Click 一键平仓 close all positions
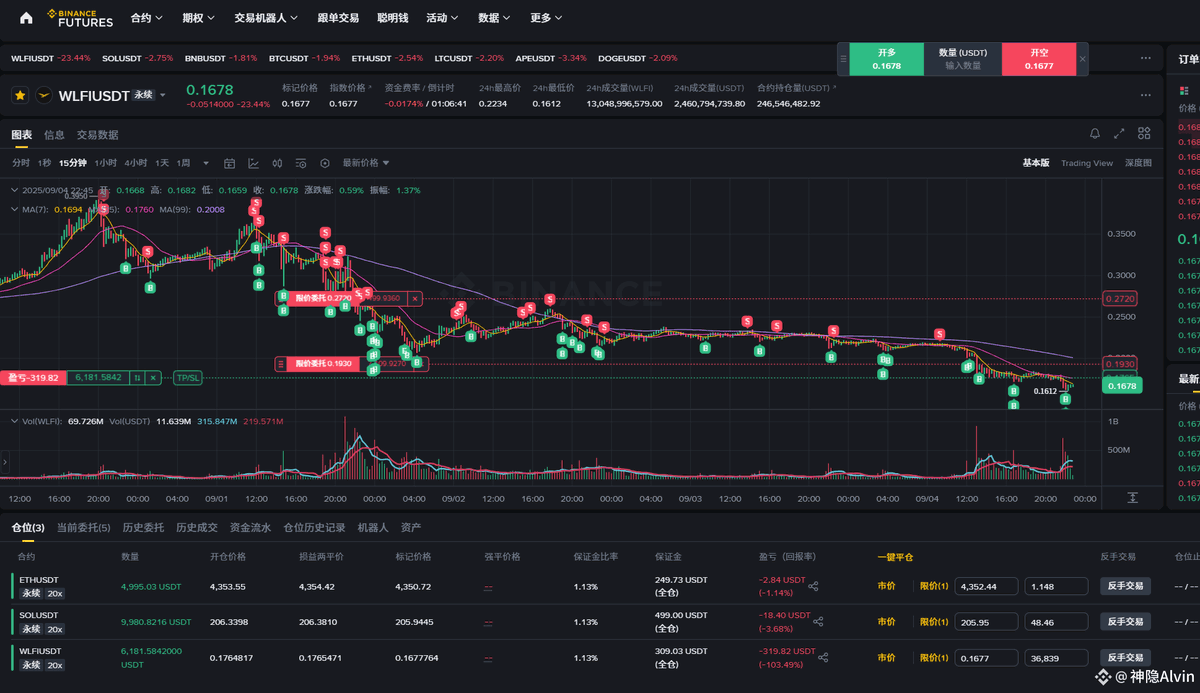Viewport: 1200px width, 693px height. click(895, 557)
